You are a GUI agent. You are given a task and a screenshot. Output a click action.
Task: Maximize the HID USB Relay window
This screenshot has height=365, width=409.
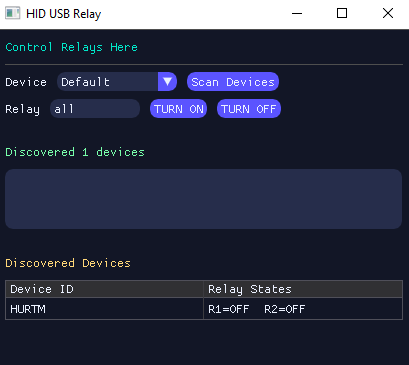pyautogui.click(x=342, y=14)
